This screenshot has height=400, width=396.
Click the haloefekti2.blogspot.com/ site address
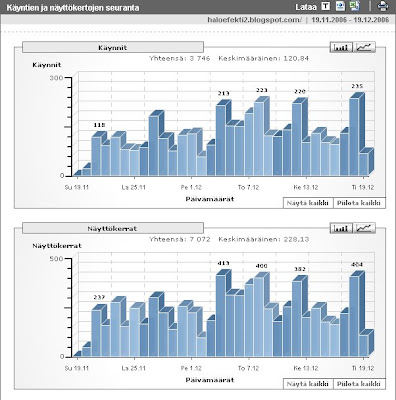(254, 20)
